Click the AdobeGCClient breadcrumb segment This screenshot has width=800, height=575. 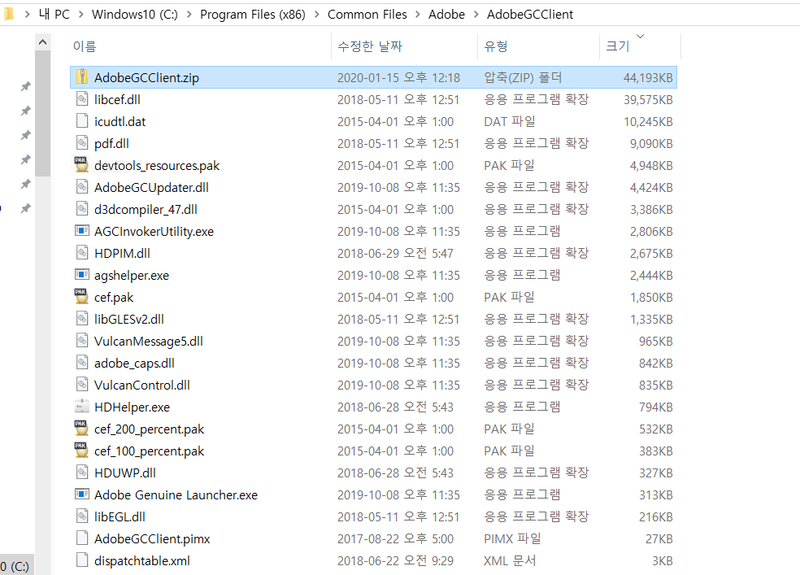pyautogui.click(x=530, y=14)
